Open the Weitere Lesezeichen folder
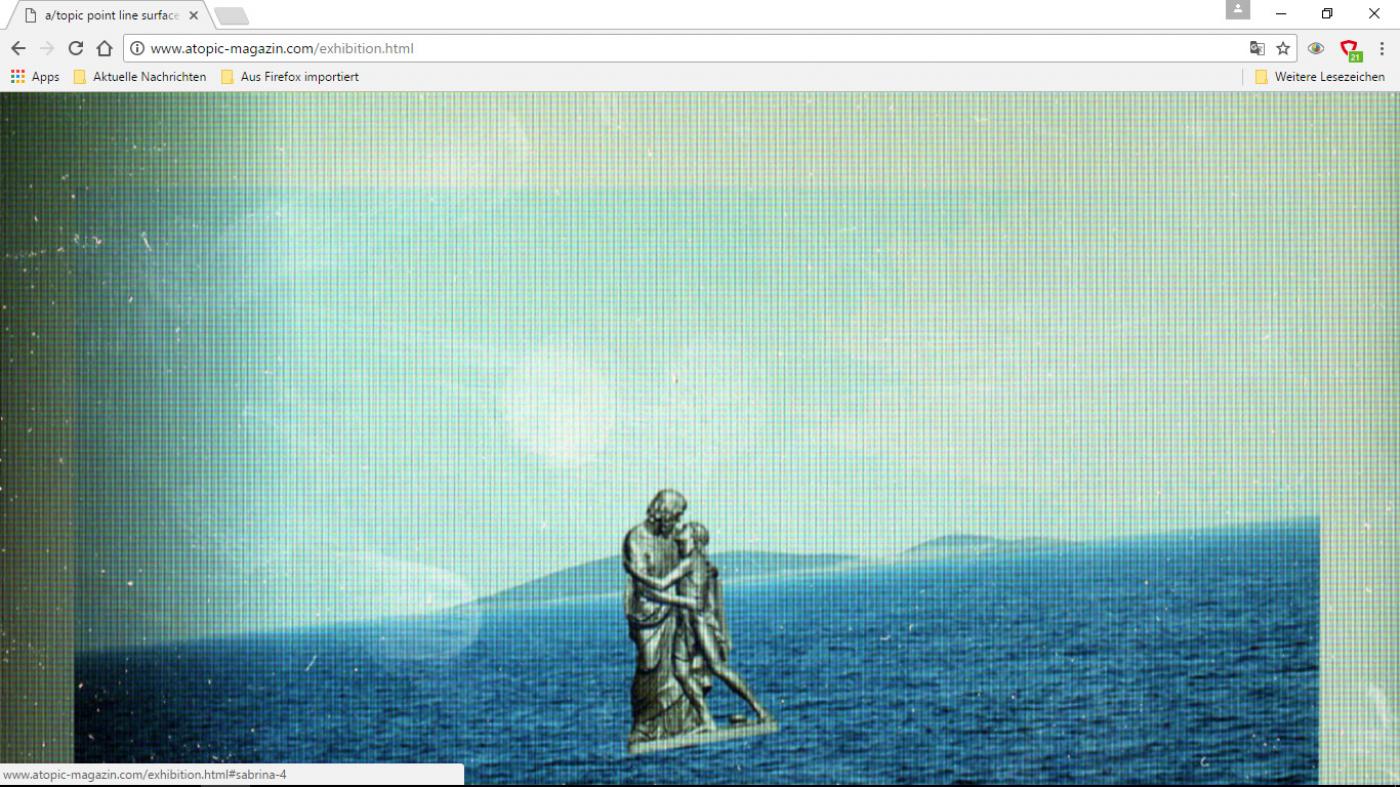This screenshot has width=1400, height=787. [1320, 77]
